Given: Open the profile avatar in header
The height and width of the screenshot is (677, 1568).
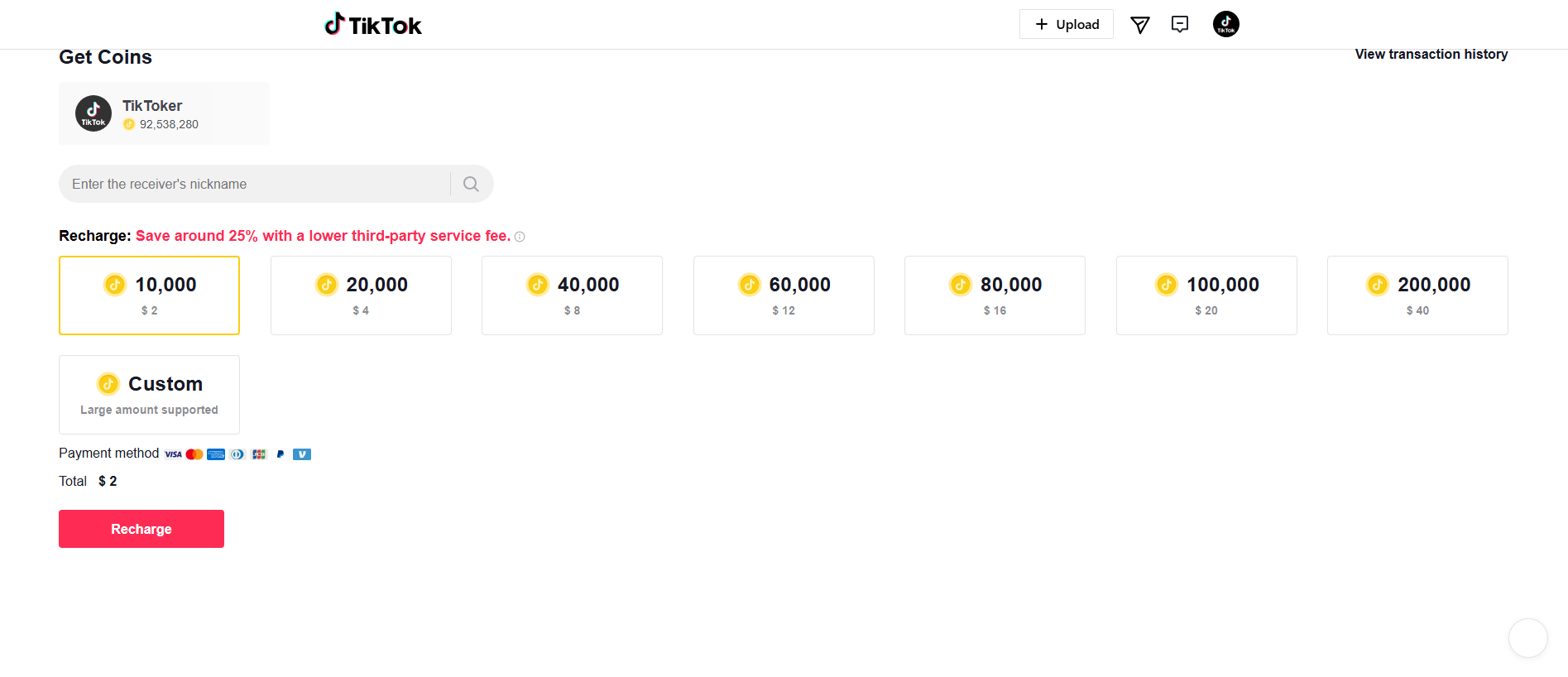Looking at the screenshot, I should click(x=1226, y=24).
